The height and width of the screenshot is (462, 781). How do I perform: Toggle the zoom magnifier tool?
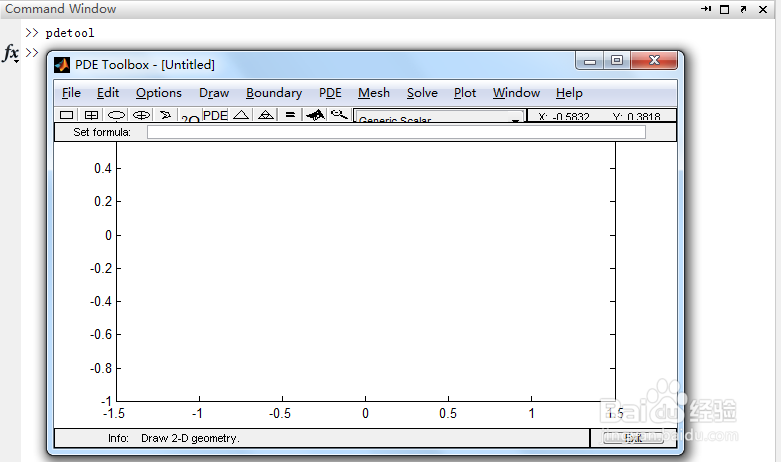click(340, 115)
